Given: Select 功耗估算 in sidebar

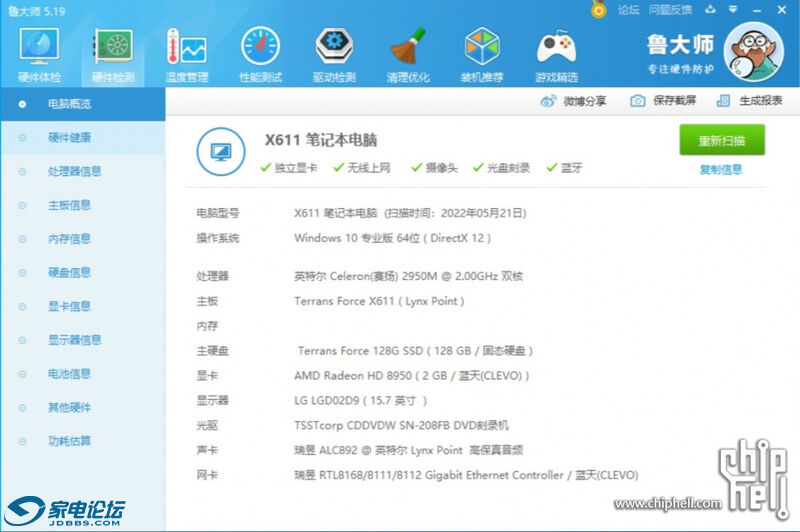Looking at the screenshot, I should [83, 441].
